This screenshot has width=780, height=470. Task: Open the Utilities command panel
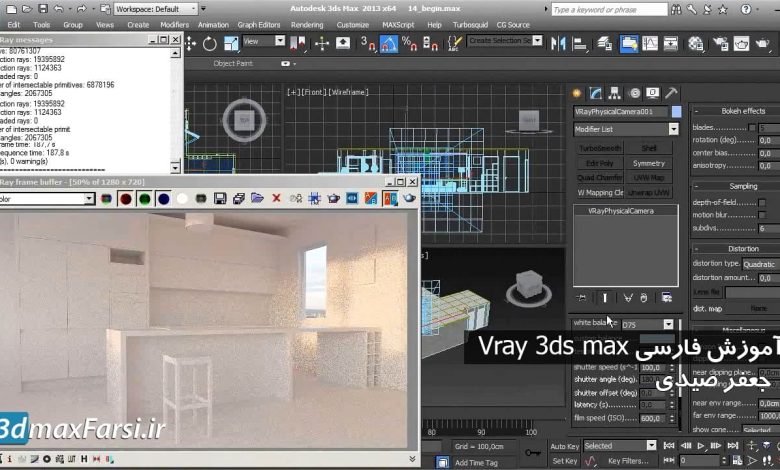tap(671, 93)
